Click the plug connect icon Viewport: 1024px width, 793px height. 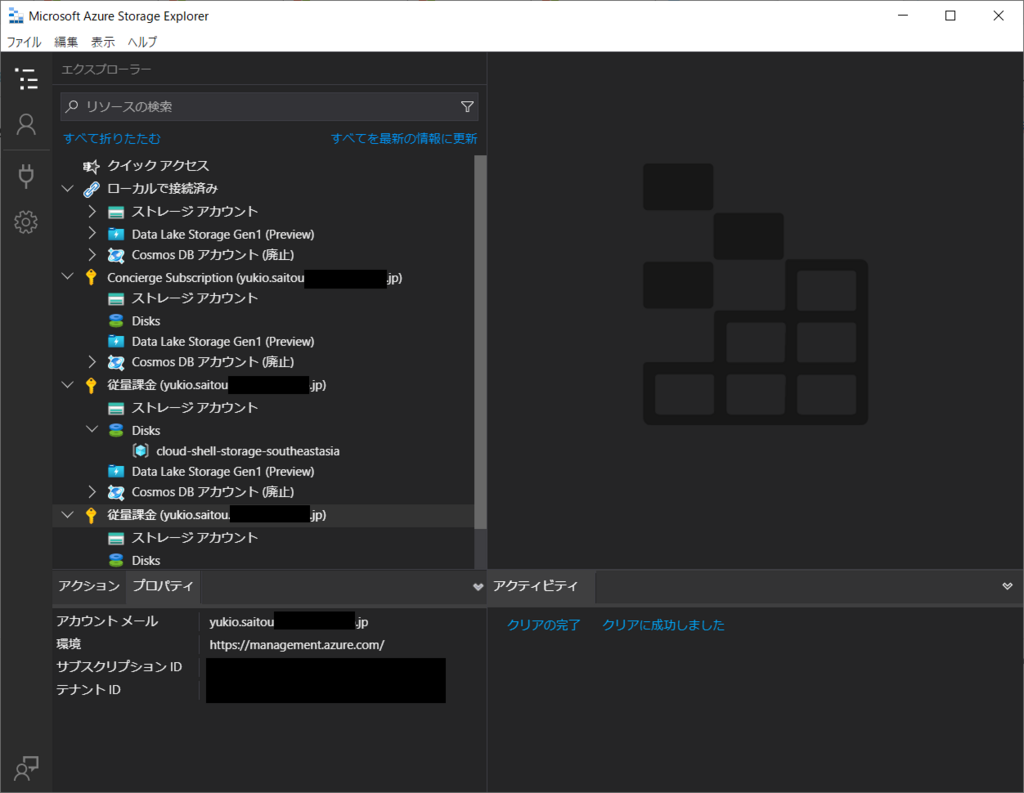pos(26,176)
